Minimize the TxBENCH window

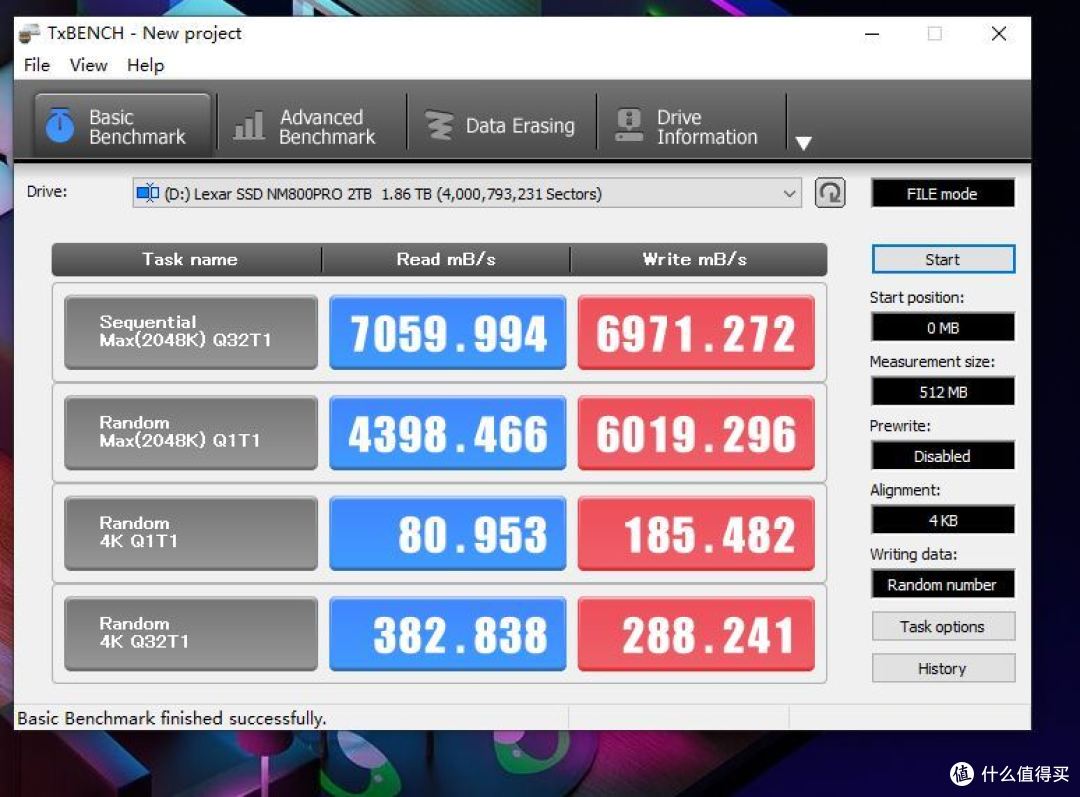[872, 34]
